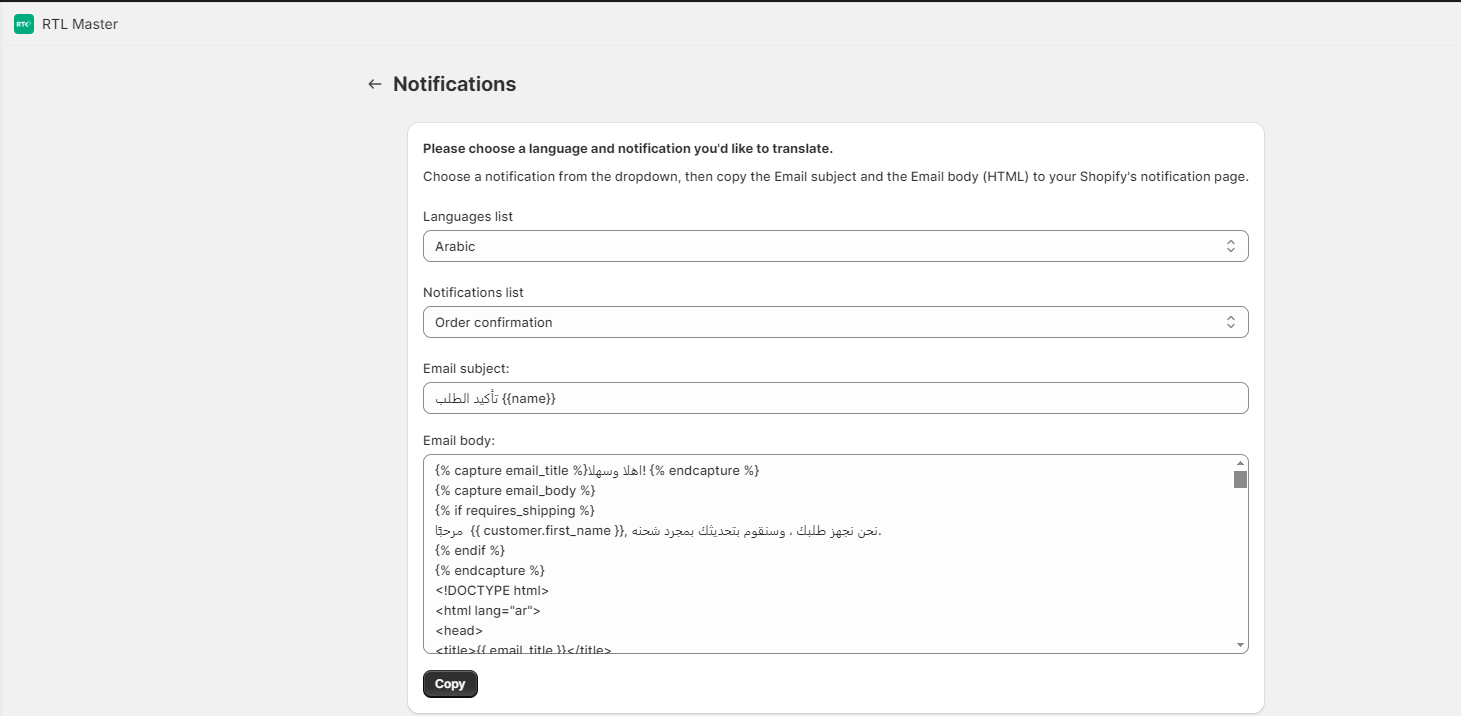Click the RTL Master app logo icon
Screen dimensions: 1461x716
pos(24,24)
